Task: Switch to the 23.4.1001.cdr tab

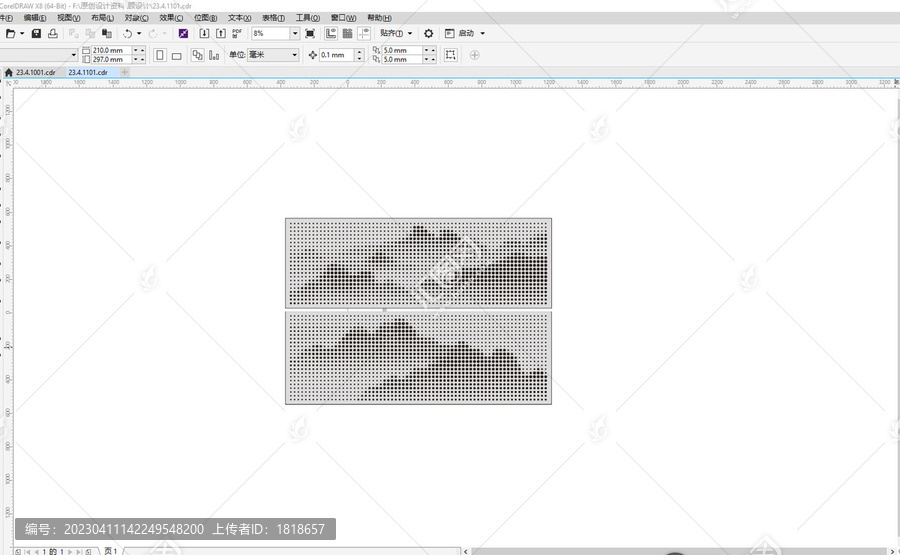Action: click(x=36, y=72)
